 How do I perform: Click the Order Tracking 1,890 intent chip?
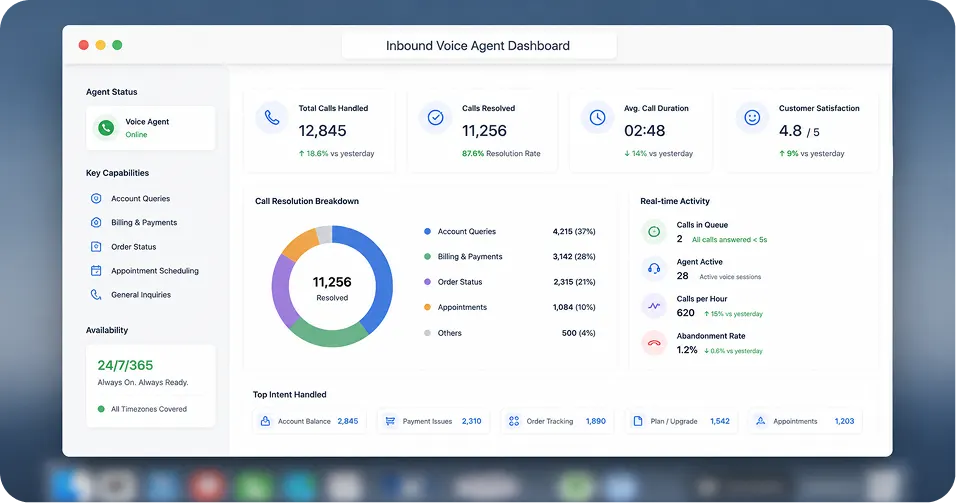pos(557,421)
